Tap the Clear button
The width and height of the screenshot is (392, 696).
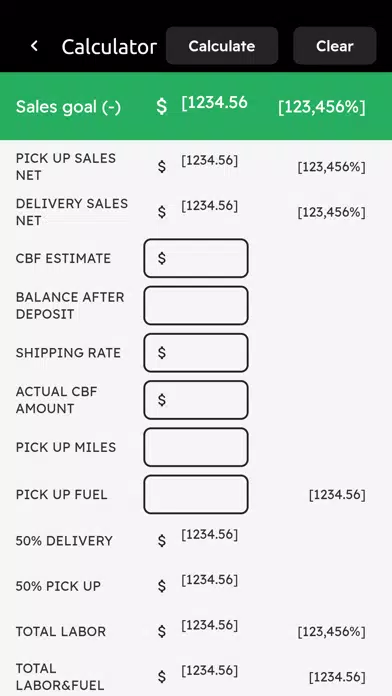click(x=335, y=46)
